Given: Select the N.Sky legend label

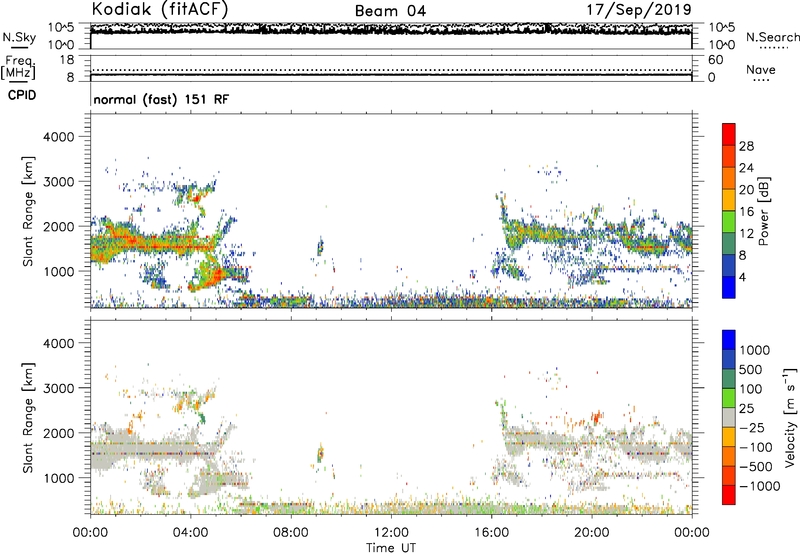Looking at the screenshot, I should [x=19, y=37].
